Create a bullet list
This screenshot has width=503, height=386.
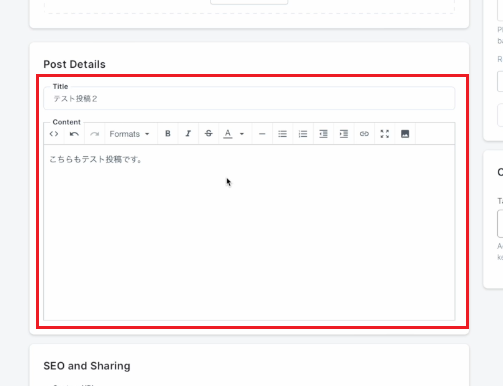[282, 134]
